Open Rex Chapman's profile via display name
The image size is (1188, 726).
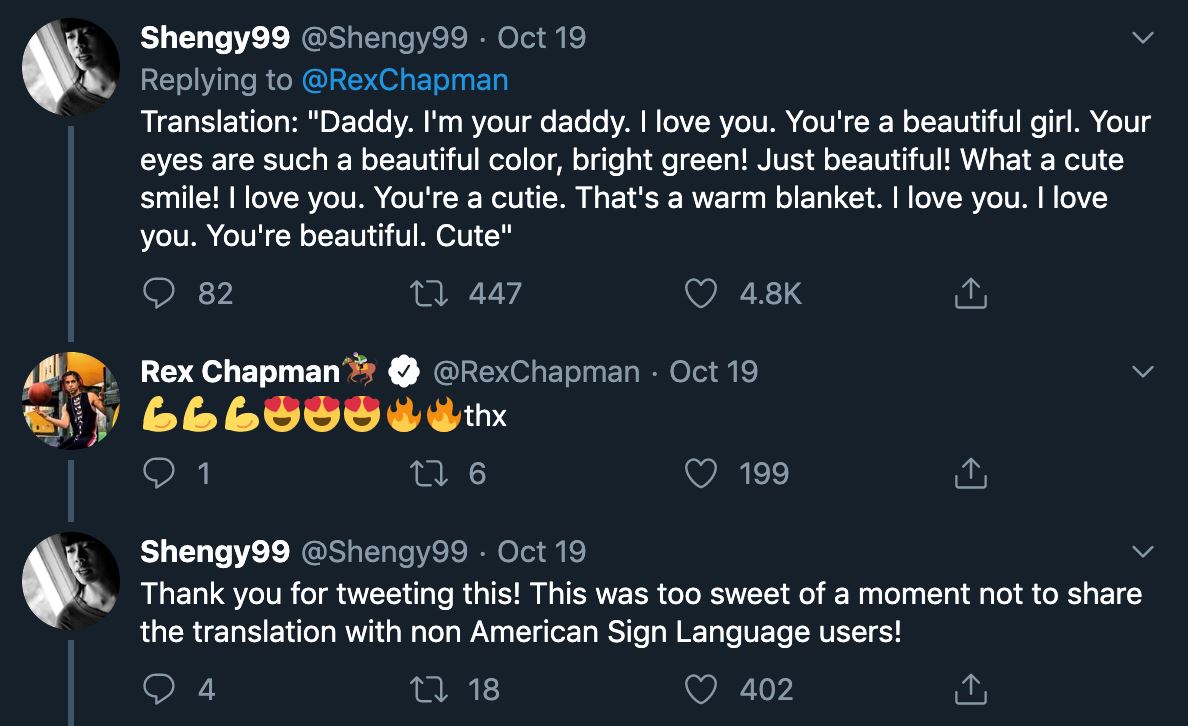point(240,372)
